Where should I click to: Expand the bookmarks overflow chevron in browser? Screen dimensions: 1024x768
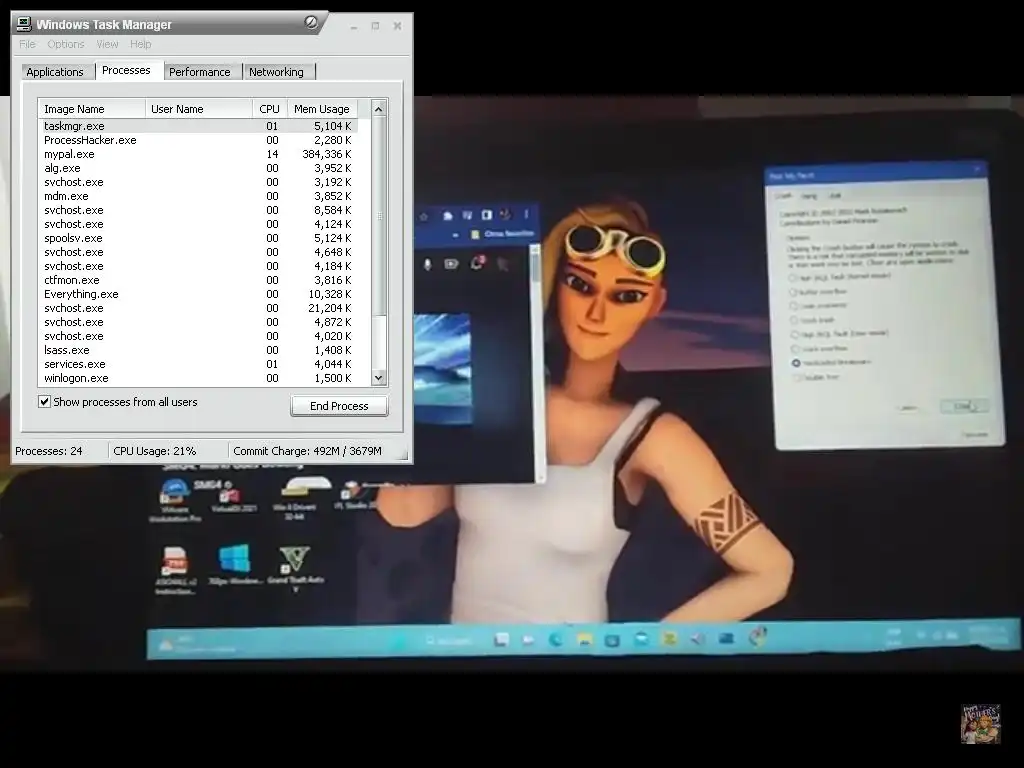click(x=455, y=234)
